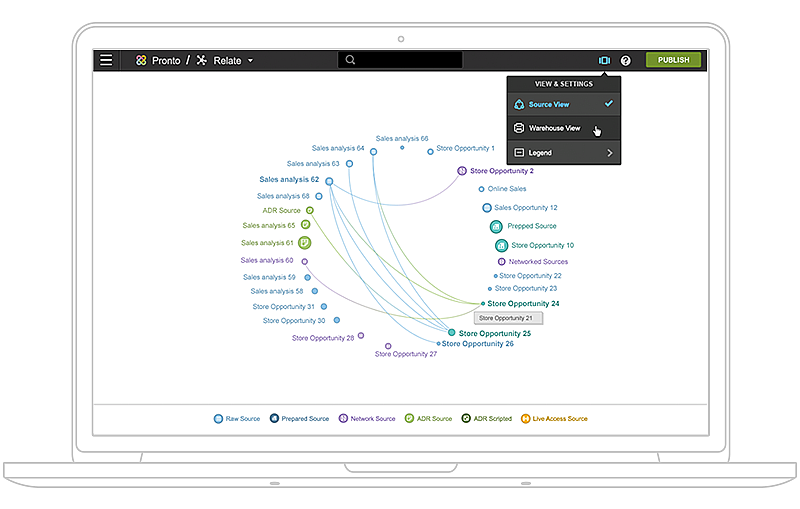Viewport: 800px width, 509px height.
Task: Click the Store Opportunity 26 label
Action: pyautogui.click(x=478, y=344)
